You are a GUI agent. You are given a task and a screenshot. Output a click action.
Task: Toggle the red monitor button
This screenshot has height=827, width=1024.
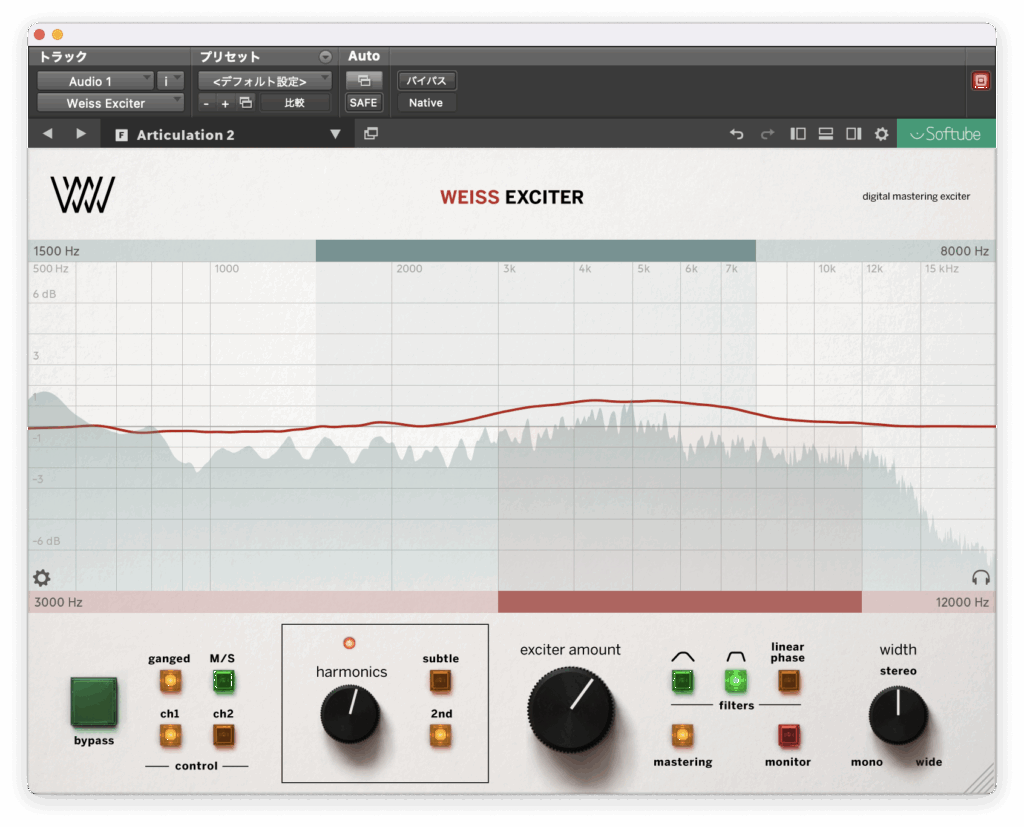[x=789, y=736]
